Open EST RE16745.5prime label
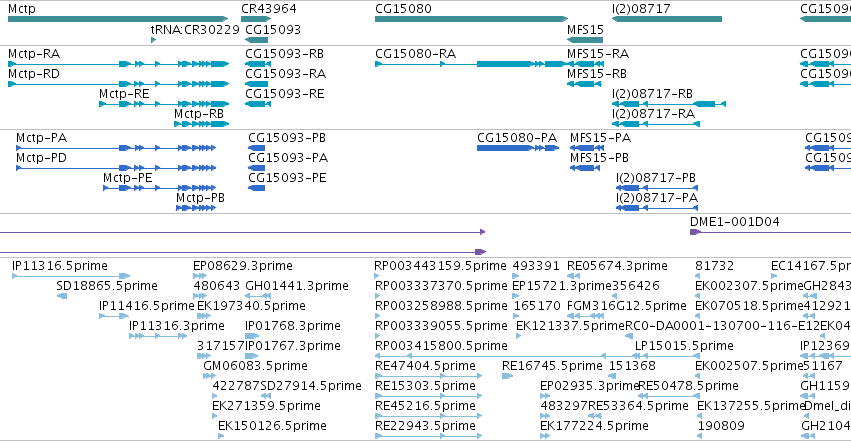This screenshot has height=441, width=851. [x=552, y=366]
